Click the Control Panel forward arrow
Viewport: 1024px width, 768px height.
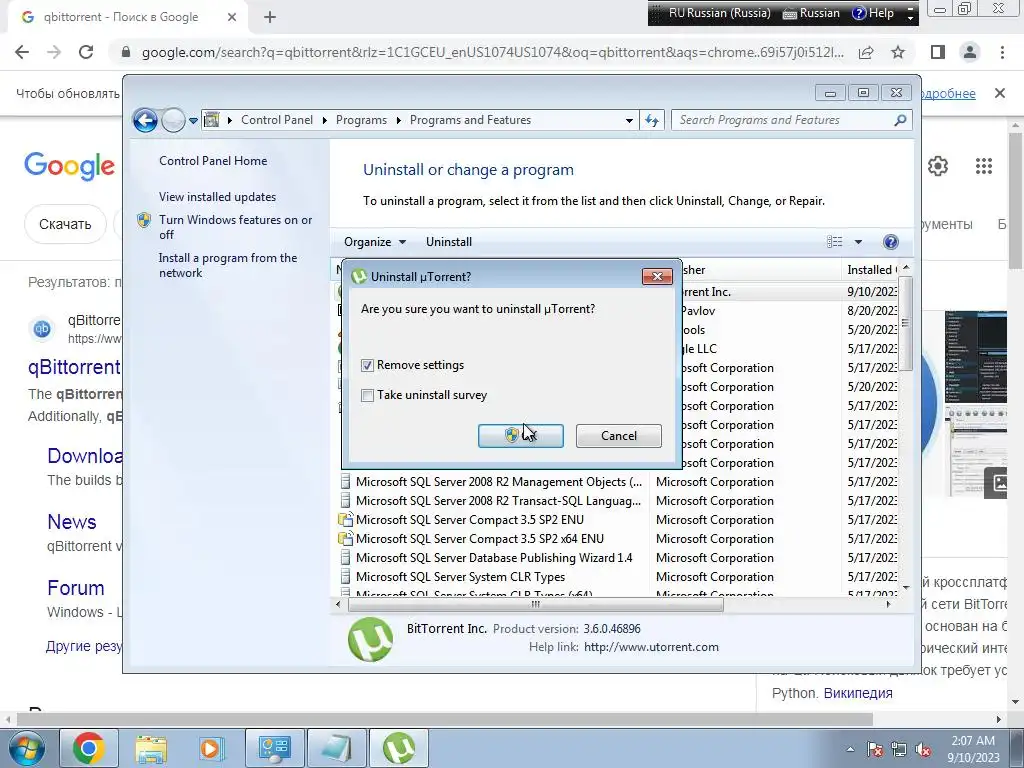pyautogui.click(x=173, y=120)
